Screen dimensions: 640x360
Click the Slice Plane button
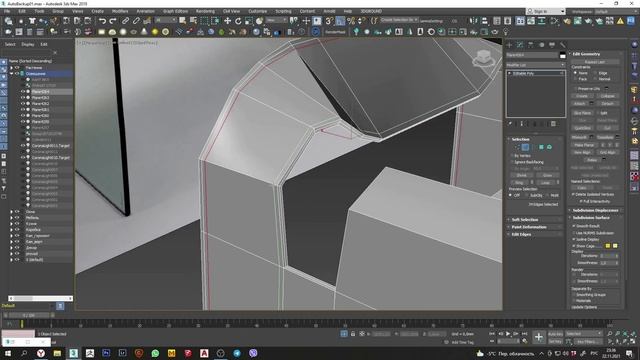pyautogui.click(x=582, y=113)
